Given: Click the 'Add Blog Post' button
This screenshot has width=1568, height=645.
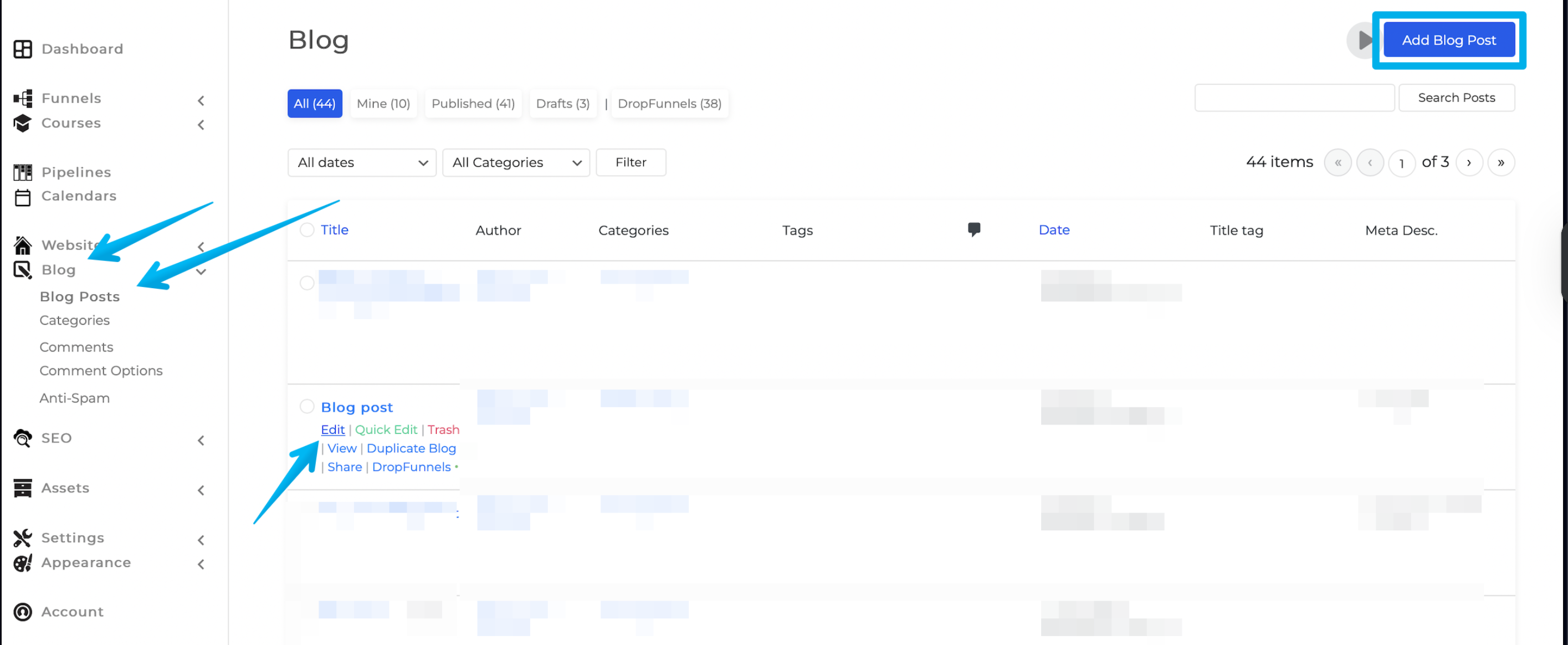Looking at the screenshot, I should tap(1449, 39).
